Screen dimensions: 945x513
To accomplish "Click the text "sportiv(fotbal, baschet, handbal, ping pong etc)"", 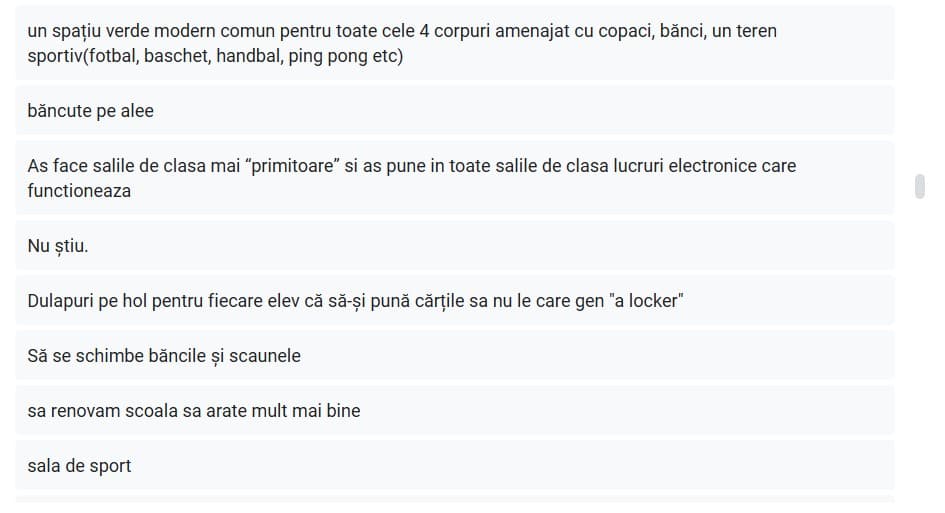I will click(x=215, y=56).
